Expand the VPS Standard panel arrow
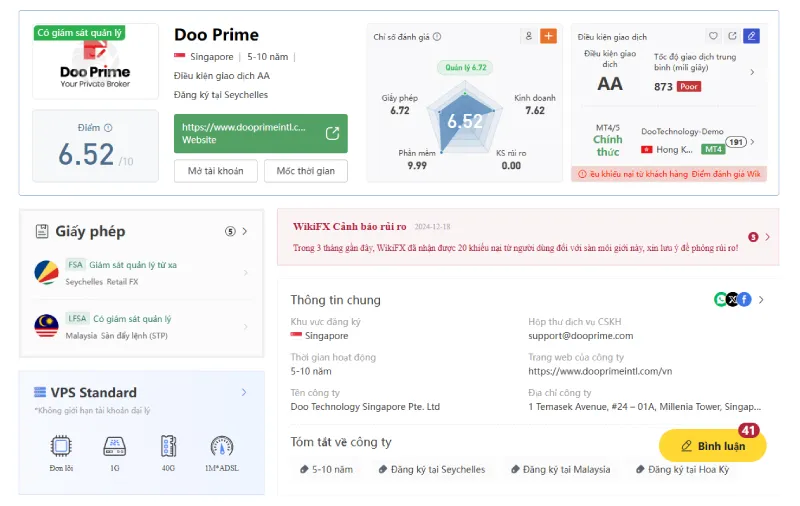Image resolution: width=800 pixels, height=506 pixels. [244, 392]
